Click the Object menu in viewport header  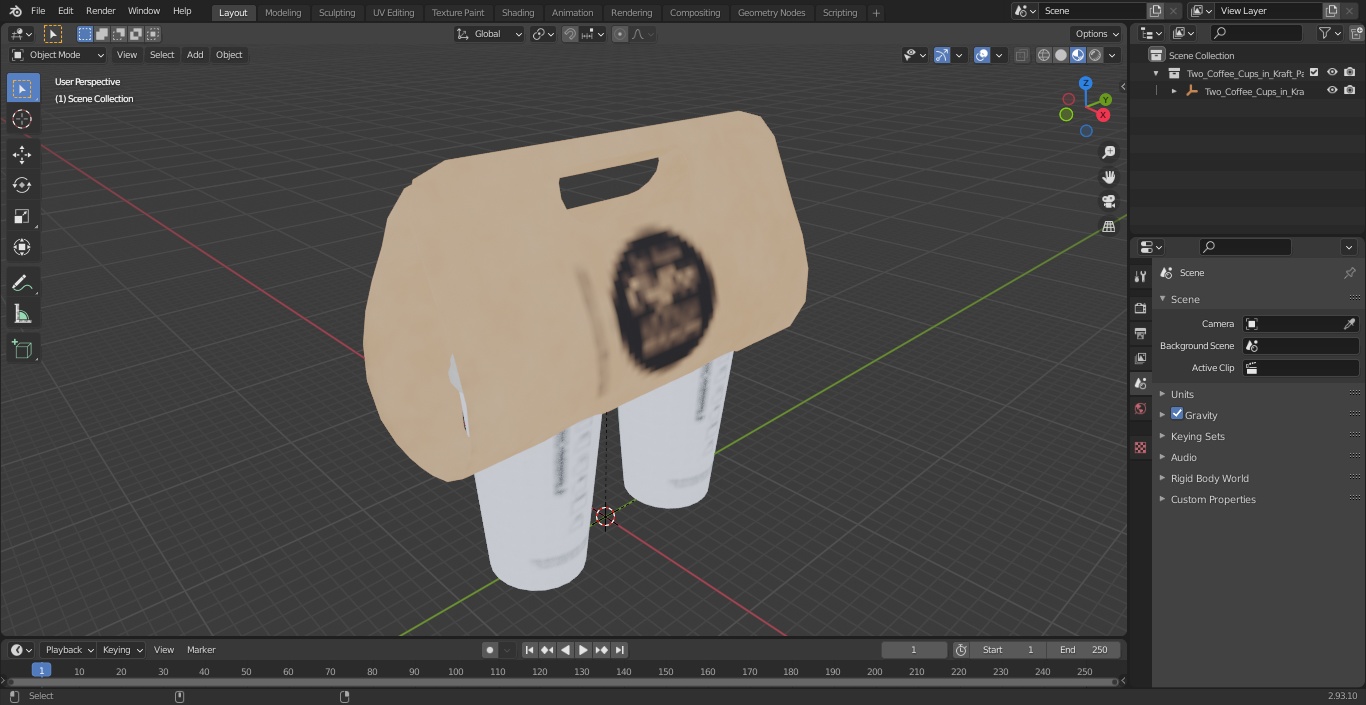229,55
